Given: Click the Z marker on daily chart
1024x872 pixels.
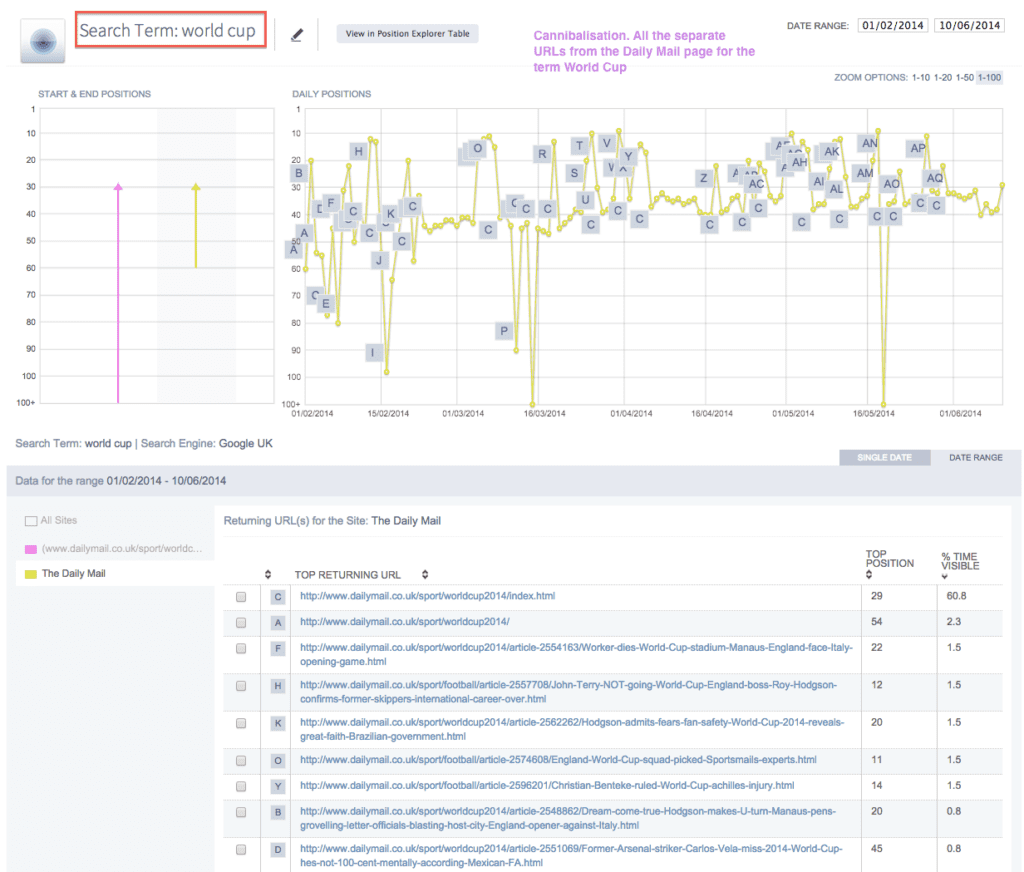Looking at the screenshot, I should coord(703,178).
